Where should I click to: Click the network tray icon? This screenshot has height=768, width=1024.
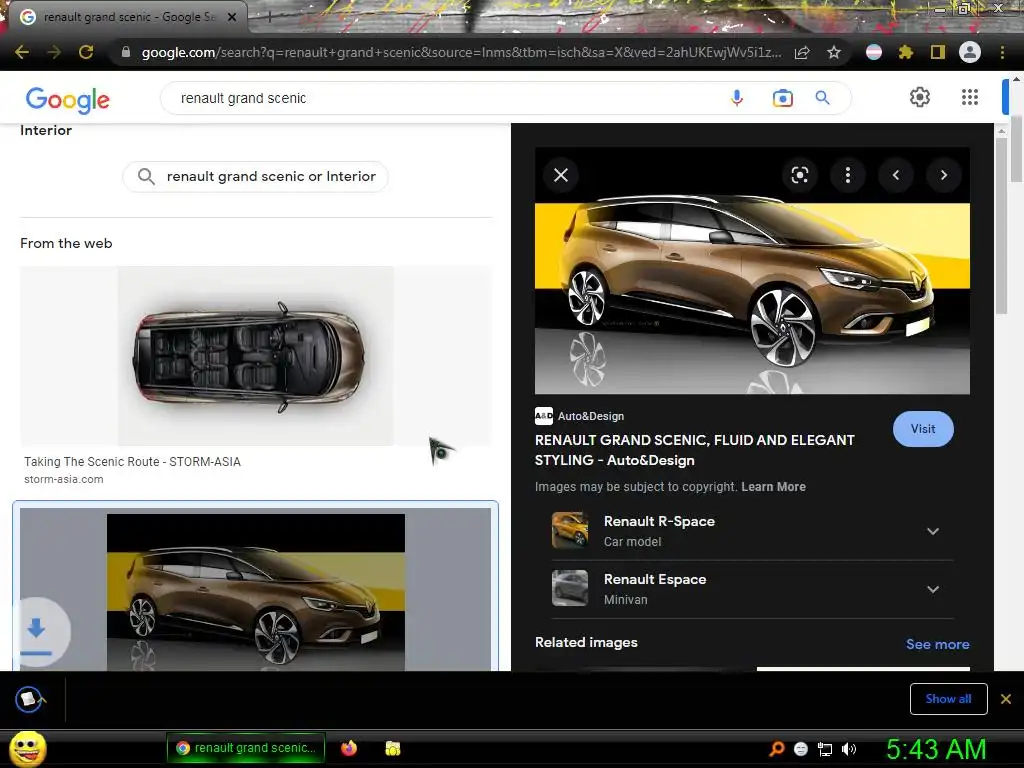click(x=825, y=749)
